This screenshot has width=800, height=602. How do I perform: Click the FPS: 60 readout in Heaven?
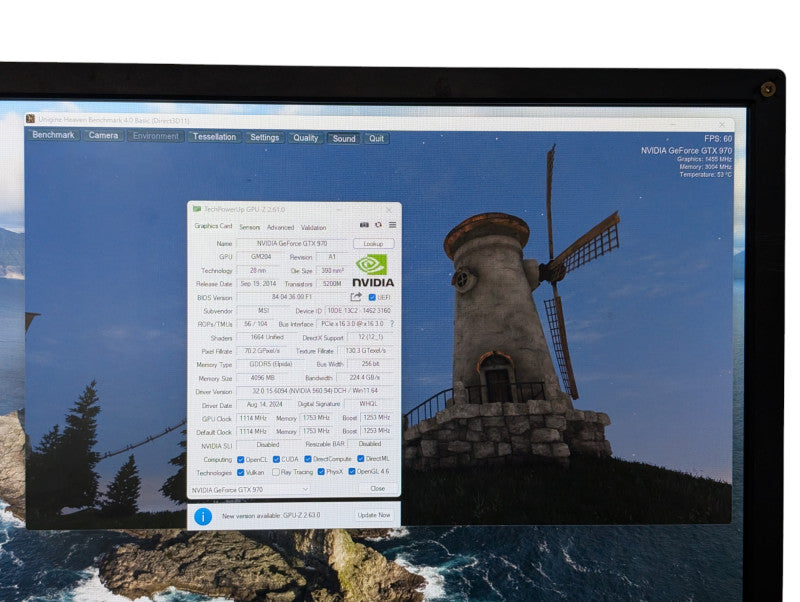click(718, 138)
